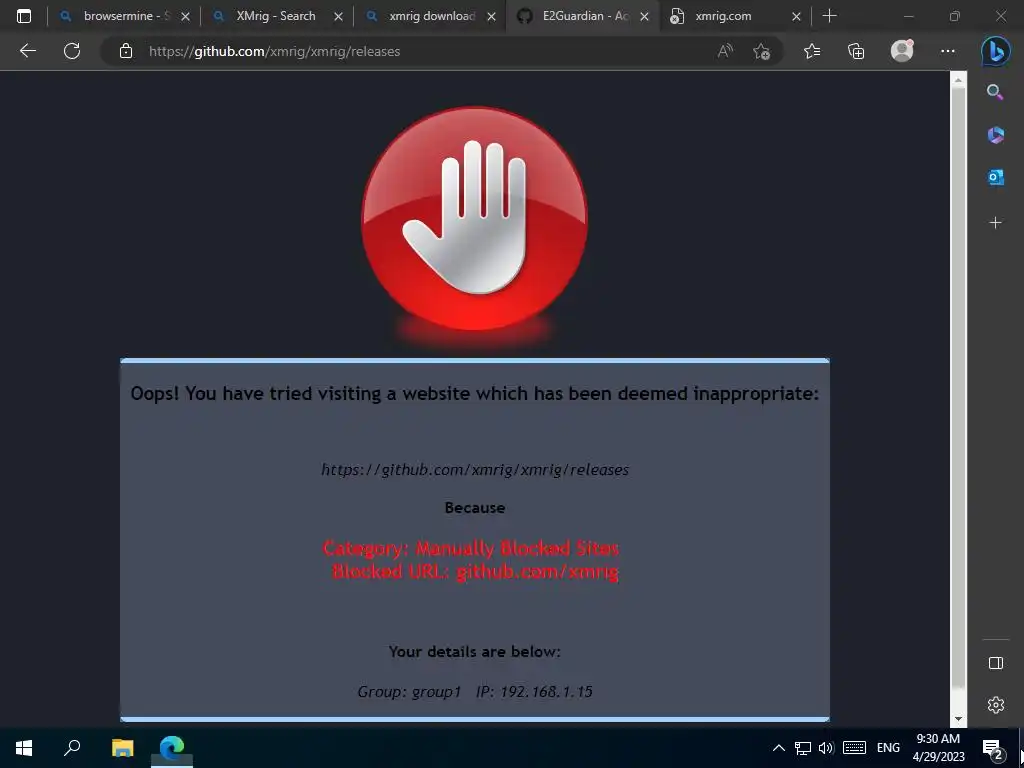Open the tab actions menu icon
This screenshot has width=1024, height=768.
24,16
